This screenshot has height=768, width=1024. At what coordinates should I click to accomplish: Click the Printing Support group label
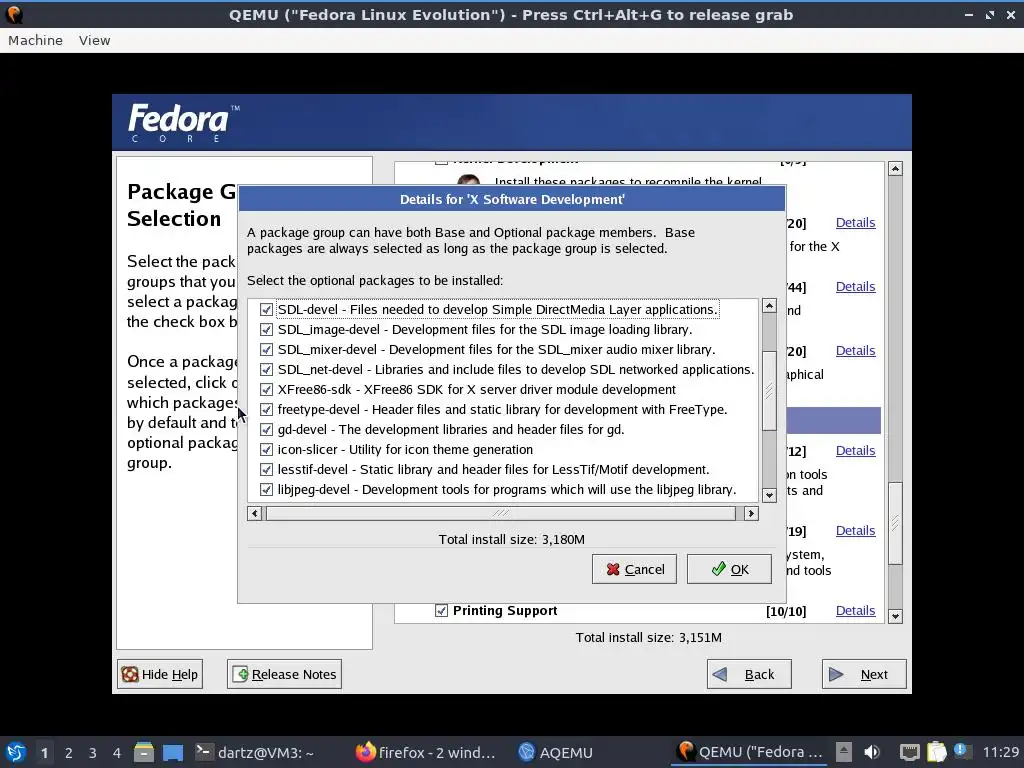[x=505, y=611]
